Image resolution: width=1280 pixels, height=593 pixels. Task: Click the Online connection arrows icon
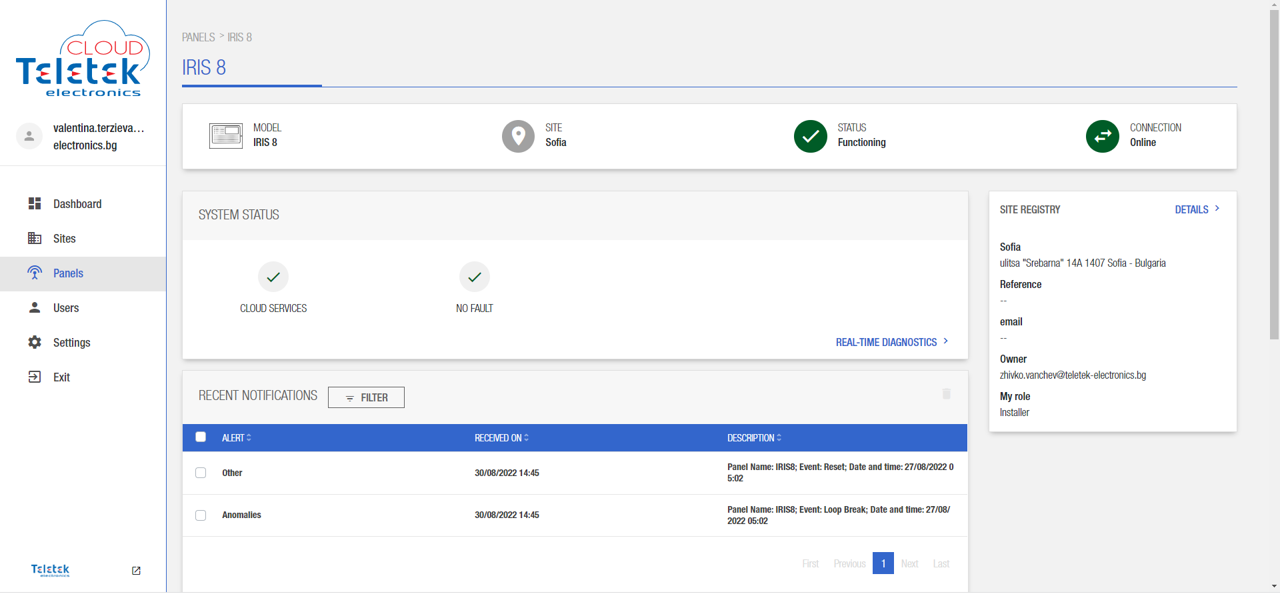point(1102,136)
